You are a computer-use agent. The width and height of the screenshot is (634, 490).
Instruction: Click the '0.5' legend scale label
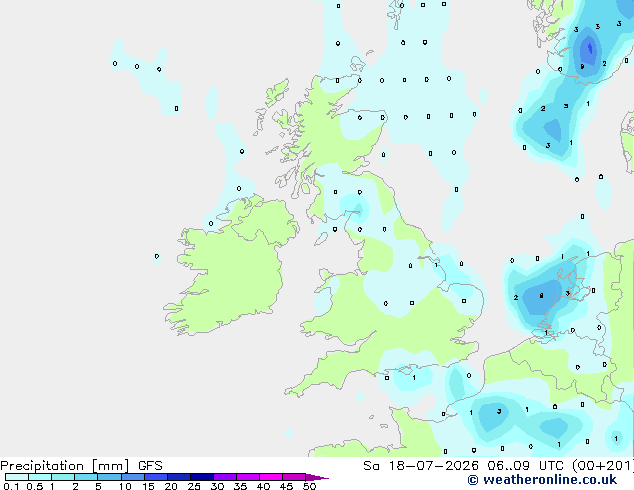pos(34,486)
